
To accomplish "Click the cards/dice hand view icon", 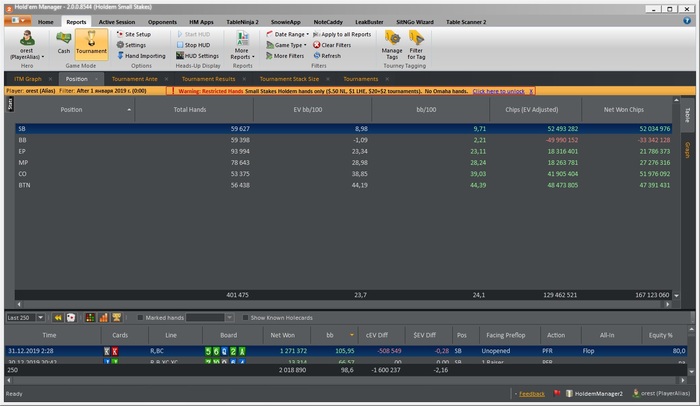I will (x=71, y=318).
